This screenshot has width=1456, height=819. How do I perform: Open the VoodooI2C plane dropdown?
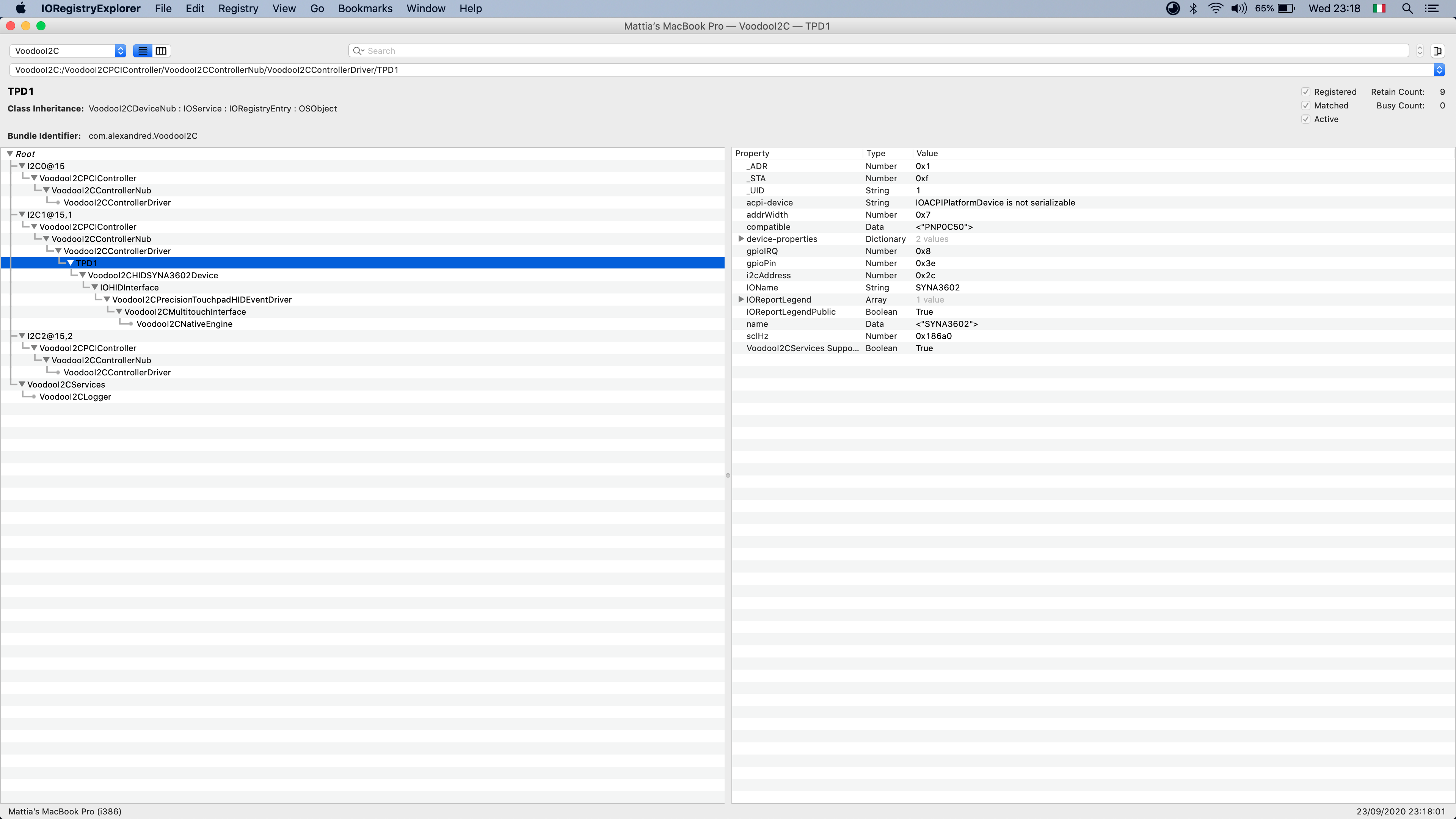click(68, 51)
